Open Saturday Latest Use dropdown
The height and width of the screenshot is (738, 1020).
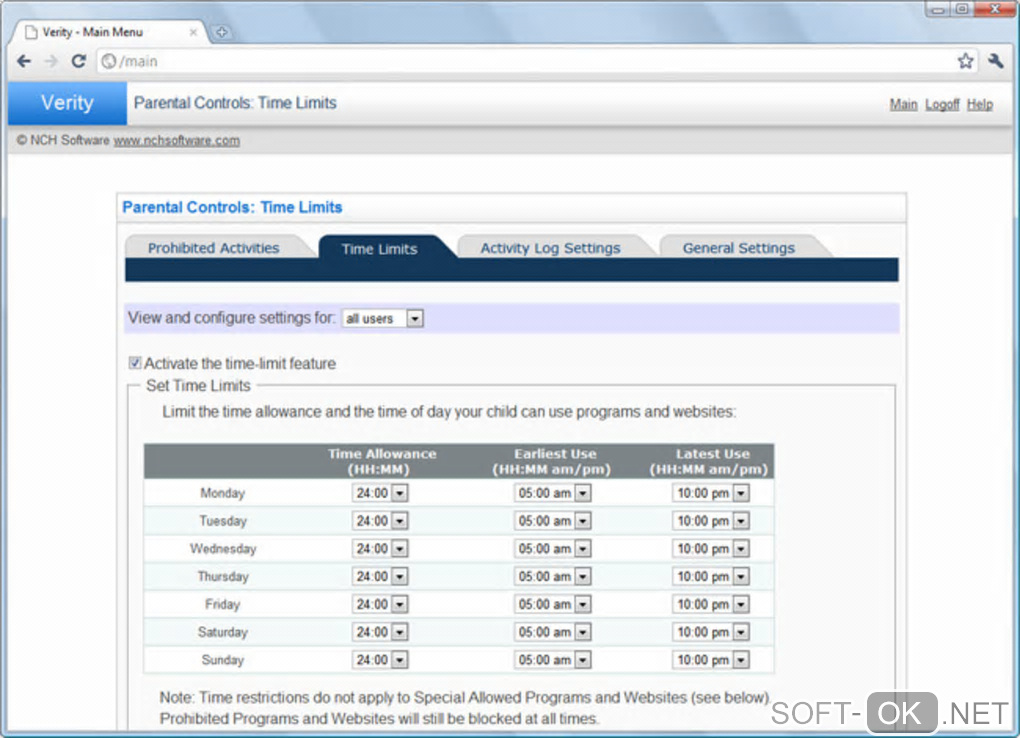pos(710,632)
